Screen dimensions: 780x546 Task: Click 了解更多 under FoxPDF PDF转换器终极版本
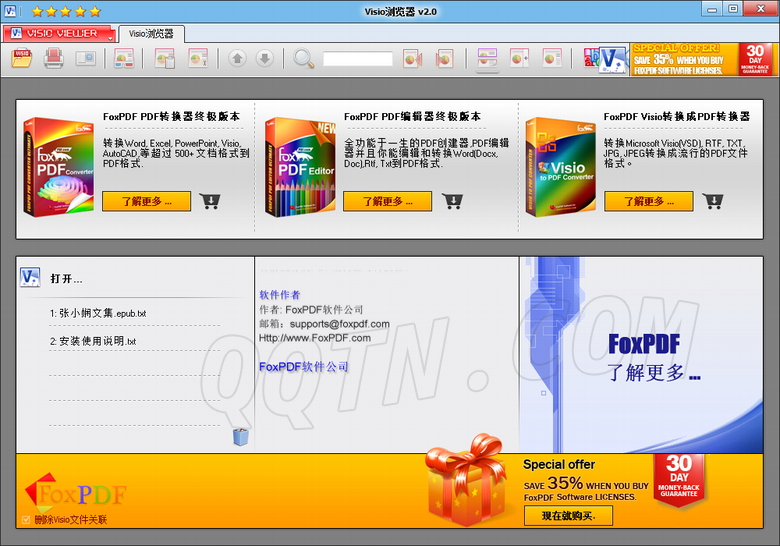pyautogui.click(x=147, y=201)
